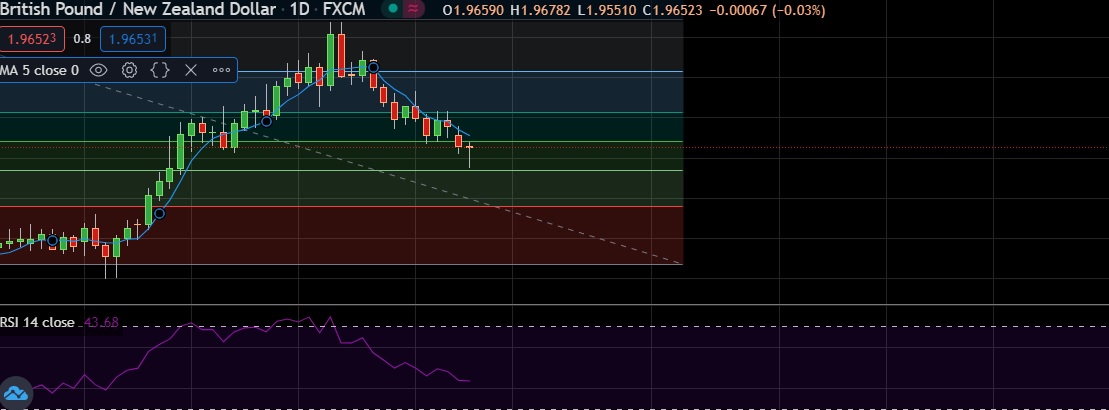Open the TradingView cloud logo icon
Viewport: 1109px width, 410px height.
click(16, 393)
